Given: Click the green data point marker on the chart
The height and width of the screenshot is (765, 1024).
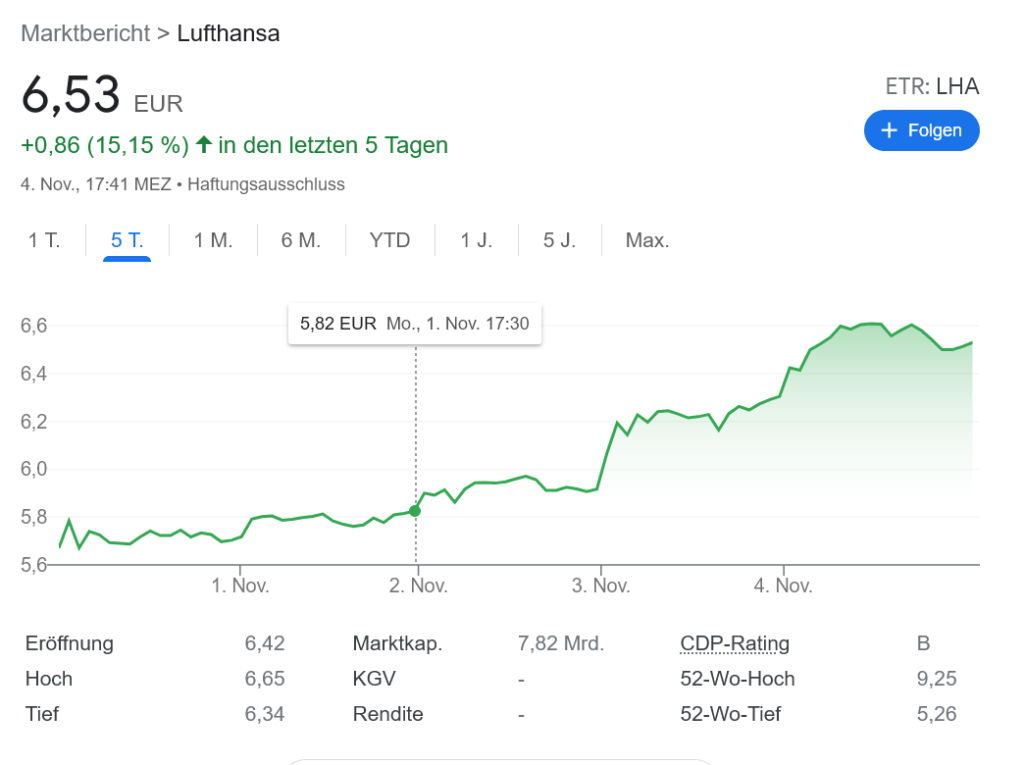Looking at the screenshot, I should 415,511.
